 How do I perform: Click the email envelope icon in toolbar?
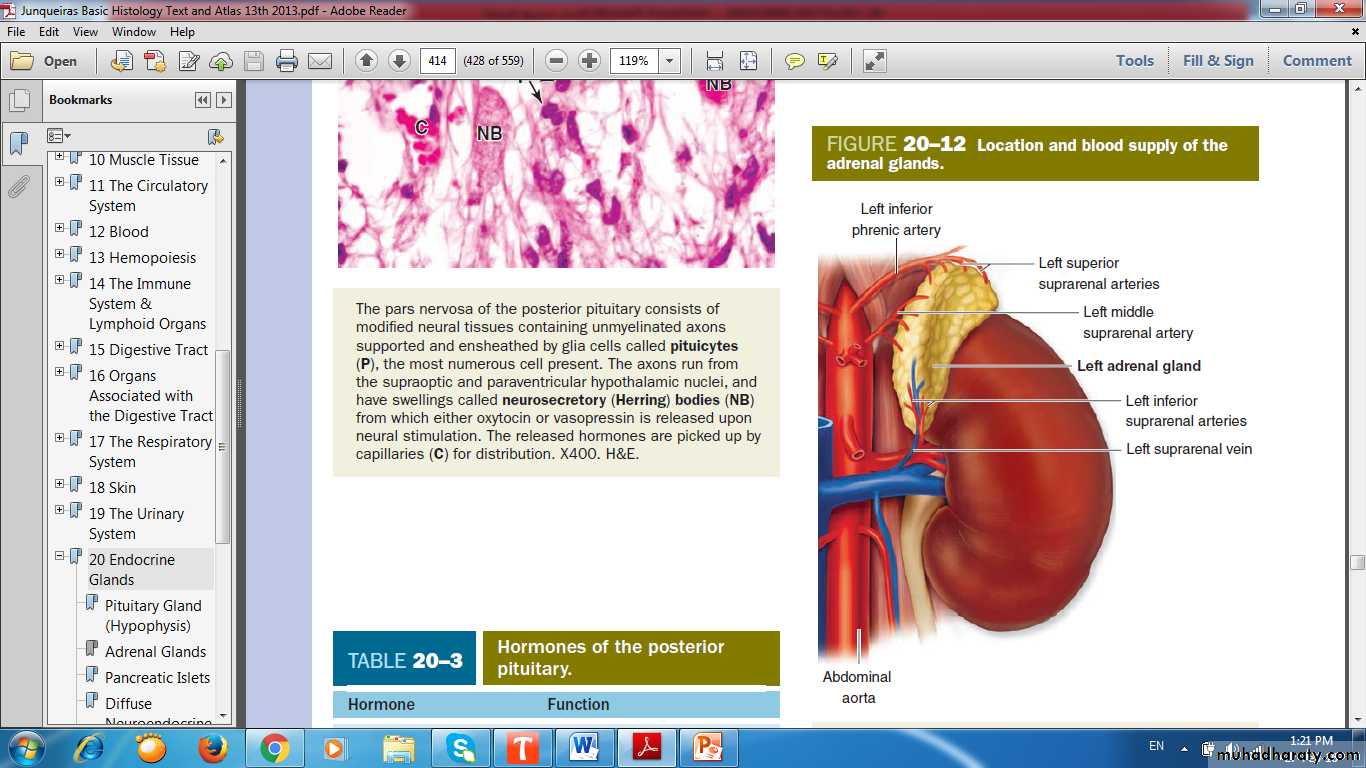coord(320,61)
